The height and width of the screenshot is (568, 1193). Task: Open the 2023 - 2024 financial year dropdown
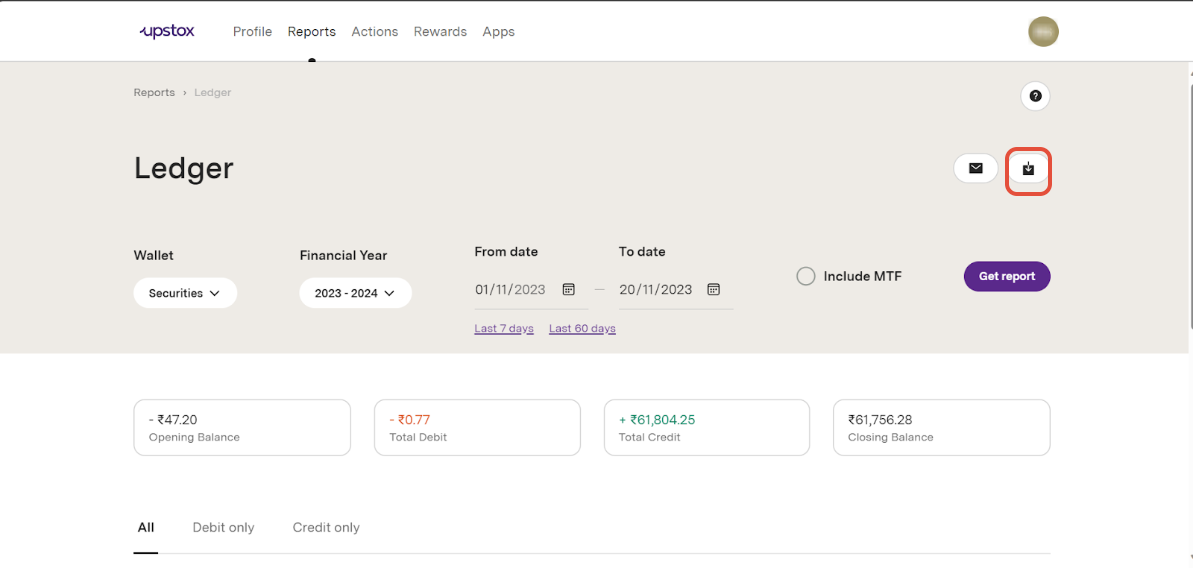coord(355,293)
